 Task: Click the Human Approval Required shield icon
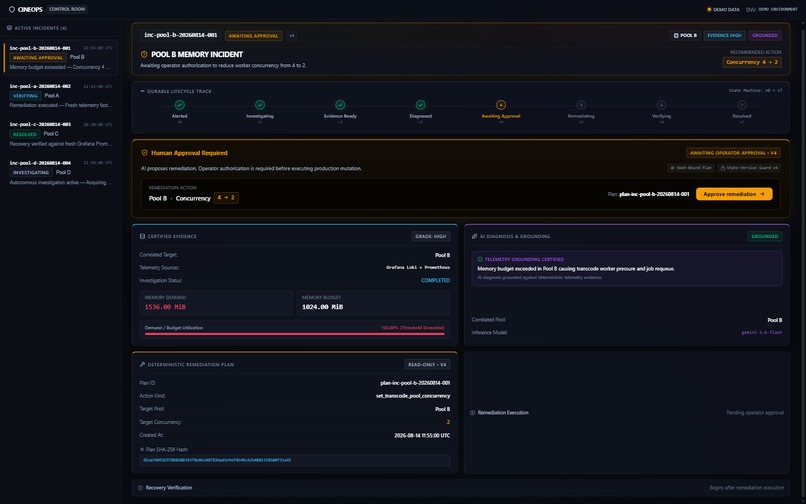(x=144, y=153)
